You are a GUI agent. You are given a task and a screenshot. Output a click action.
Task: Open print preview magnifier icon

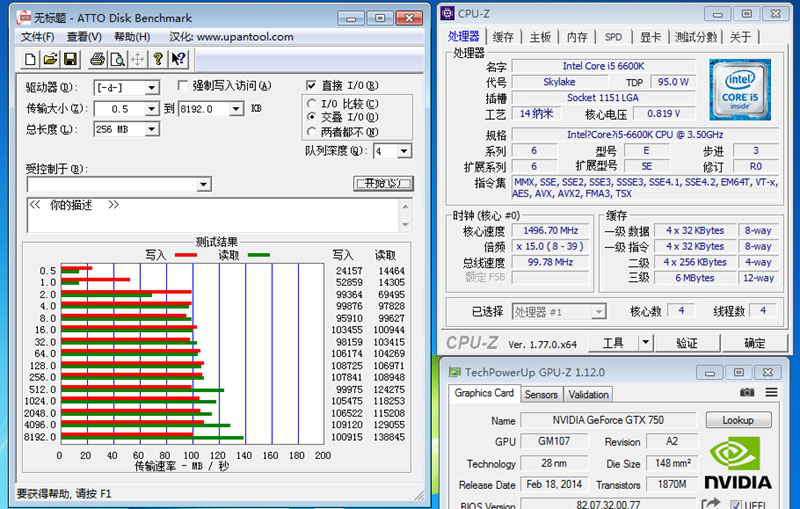tap(118, 59)
